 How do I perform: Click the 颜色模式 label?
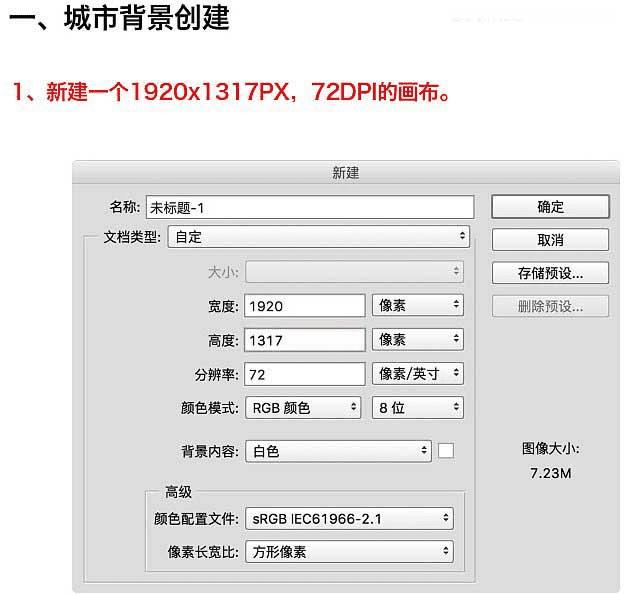[x=210, y=408]
